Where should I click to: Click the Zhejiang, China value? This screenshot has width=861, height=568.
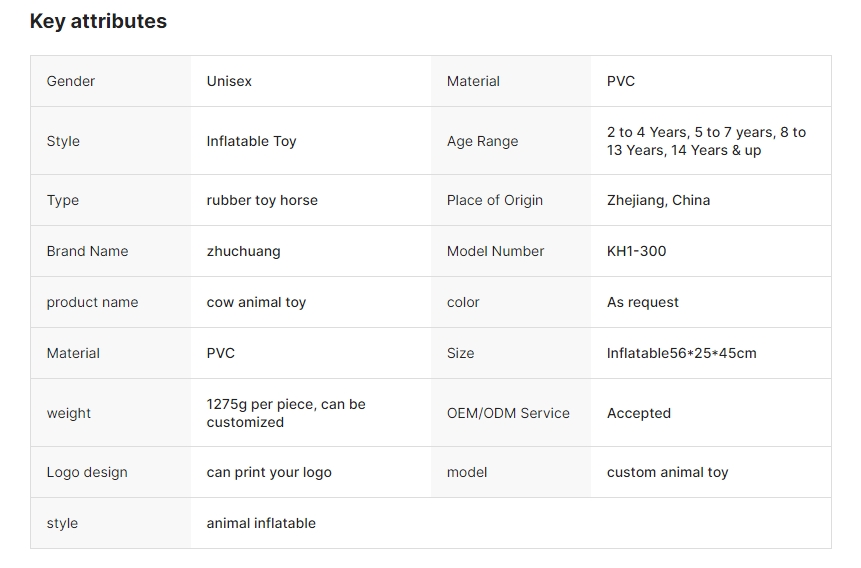click(x=658, y=200)
